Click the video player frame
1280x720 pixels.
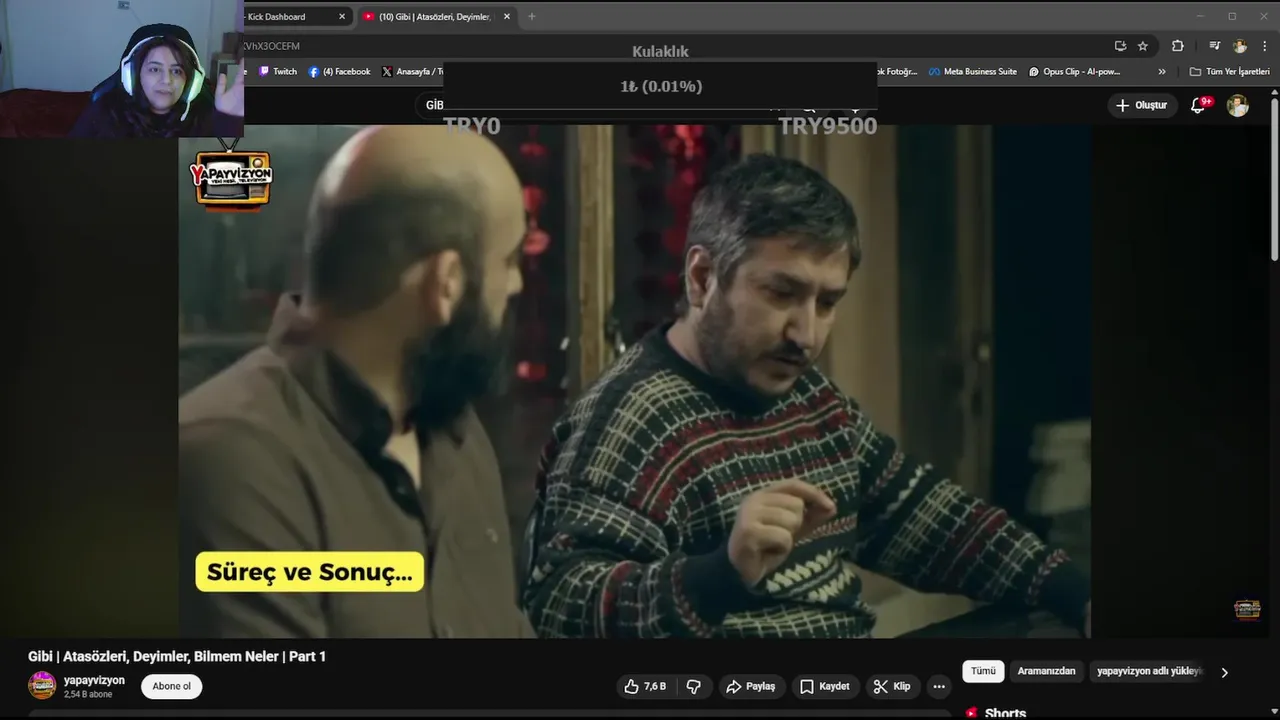pyautogui.click(x=634, y=381)
